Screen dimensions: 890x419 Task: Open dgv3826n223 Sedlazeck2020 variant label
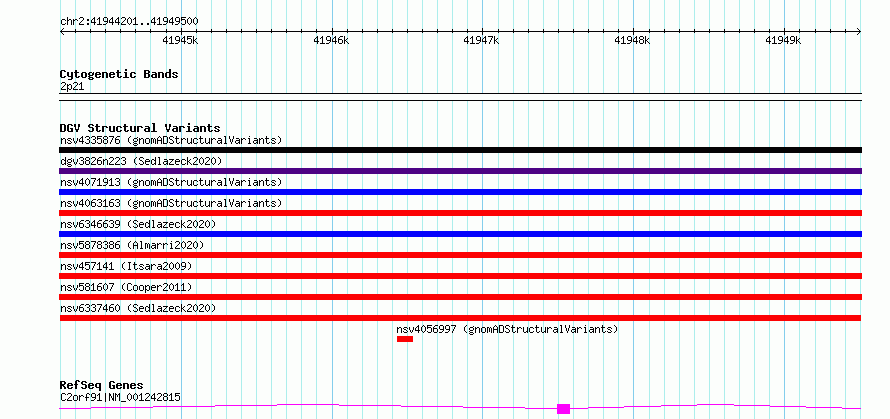point(141,161)
